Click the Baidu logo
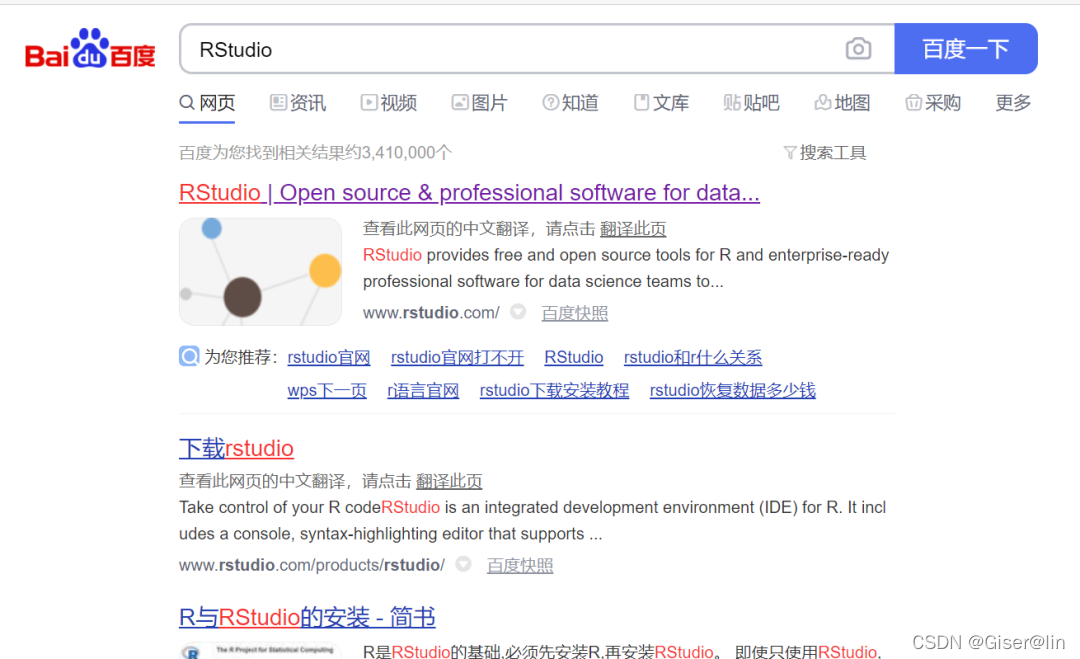 (88, 48)
